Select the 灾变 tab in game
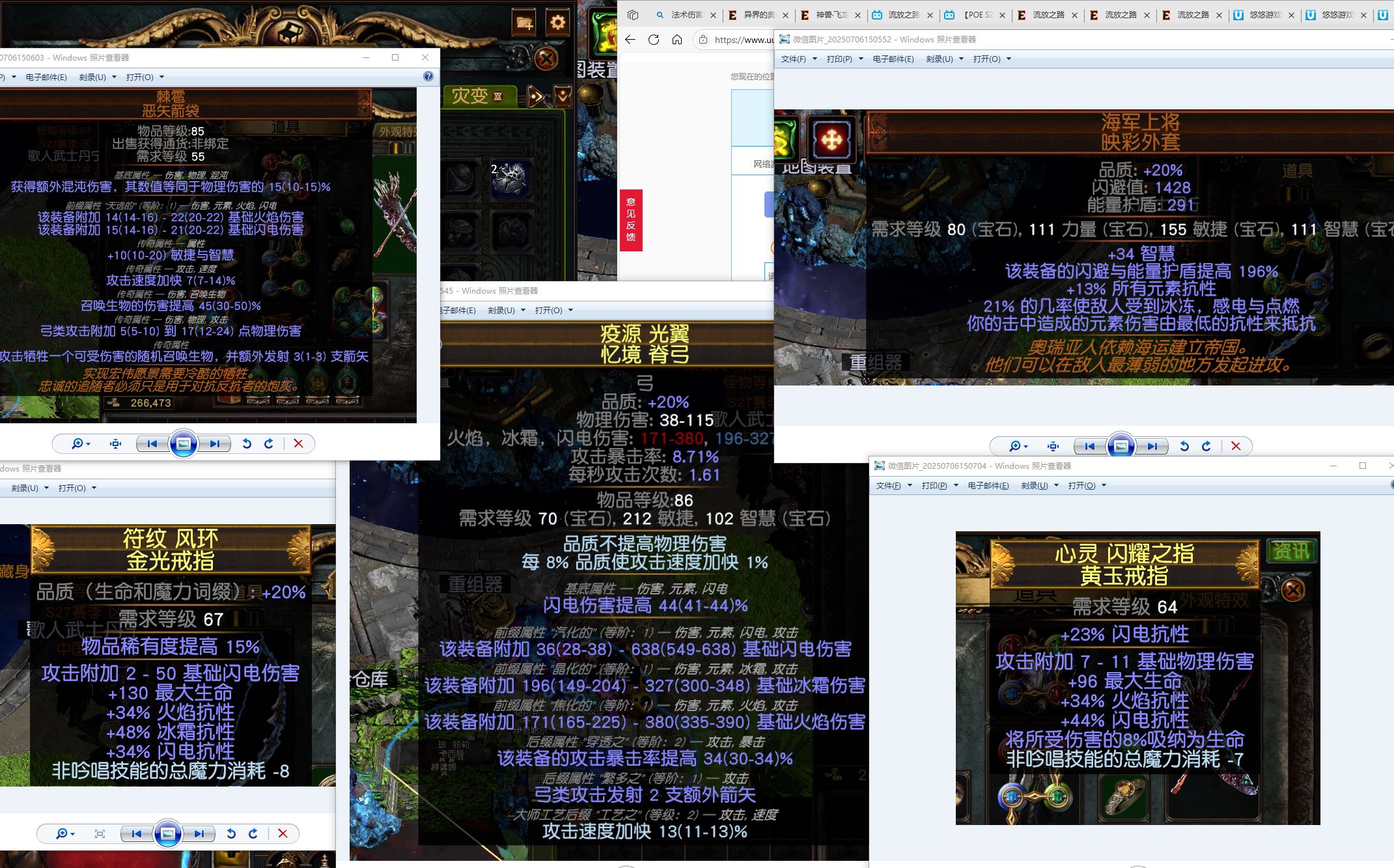Viewport: 1394px width, 868px height. (x=479, y=96)
